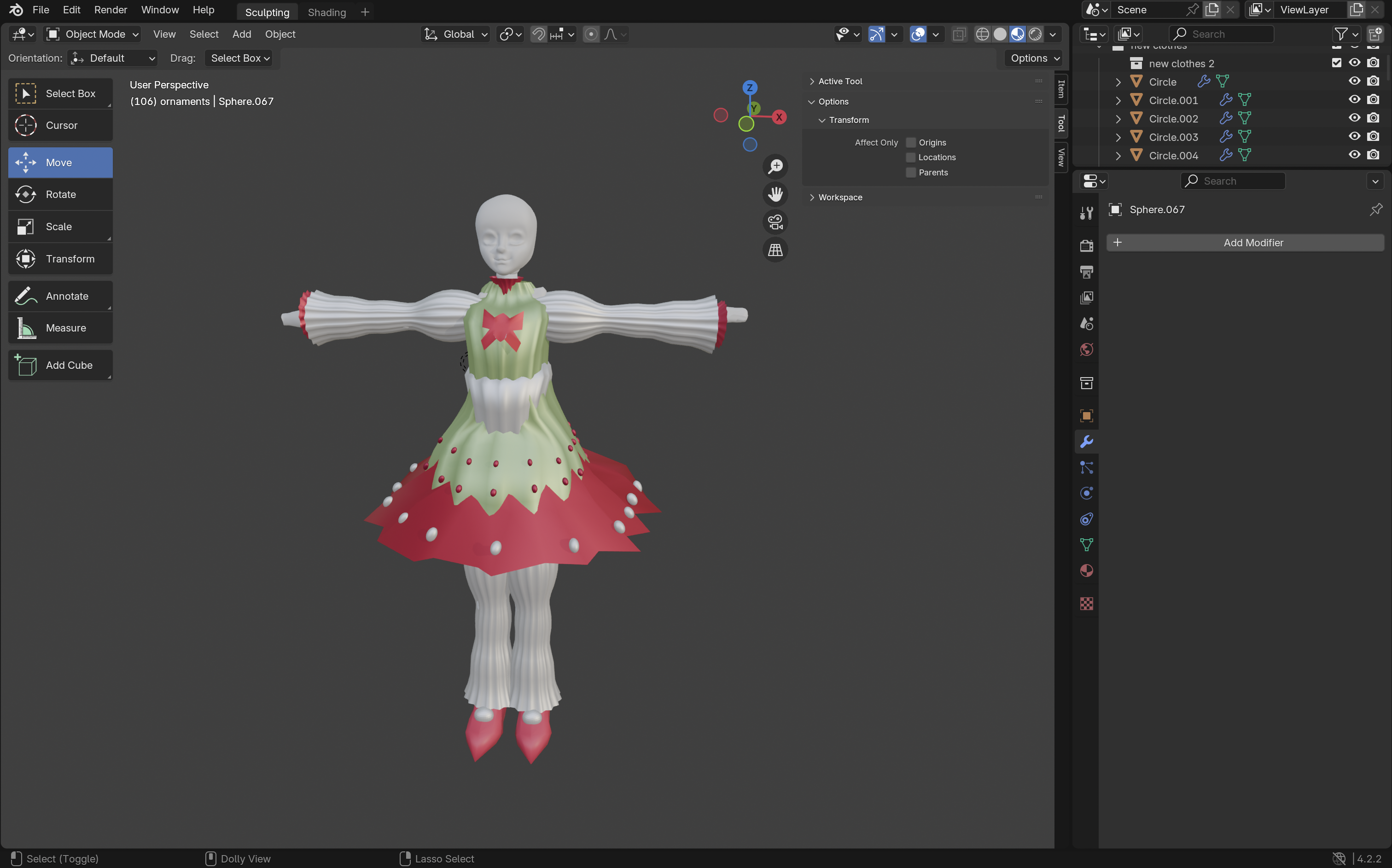Hide Circle.002 with eye icon

(x=1354, y=118)
